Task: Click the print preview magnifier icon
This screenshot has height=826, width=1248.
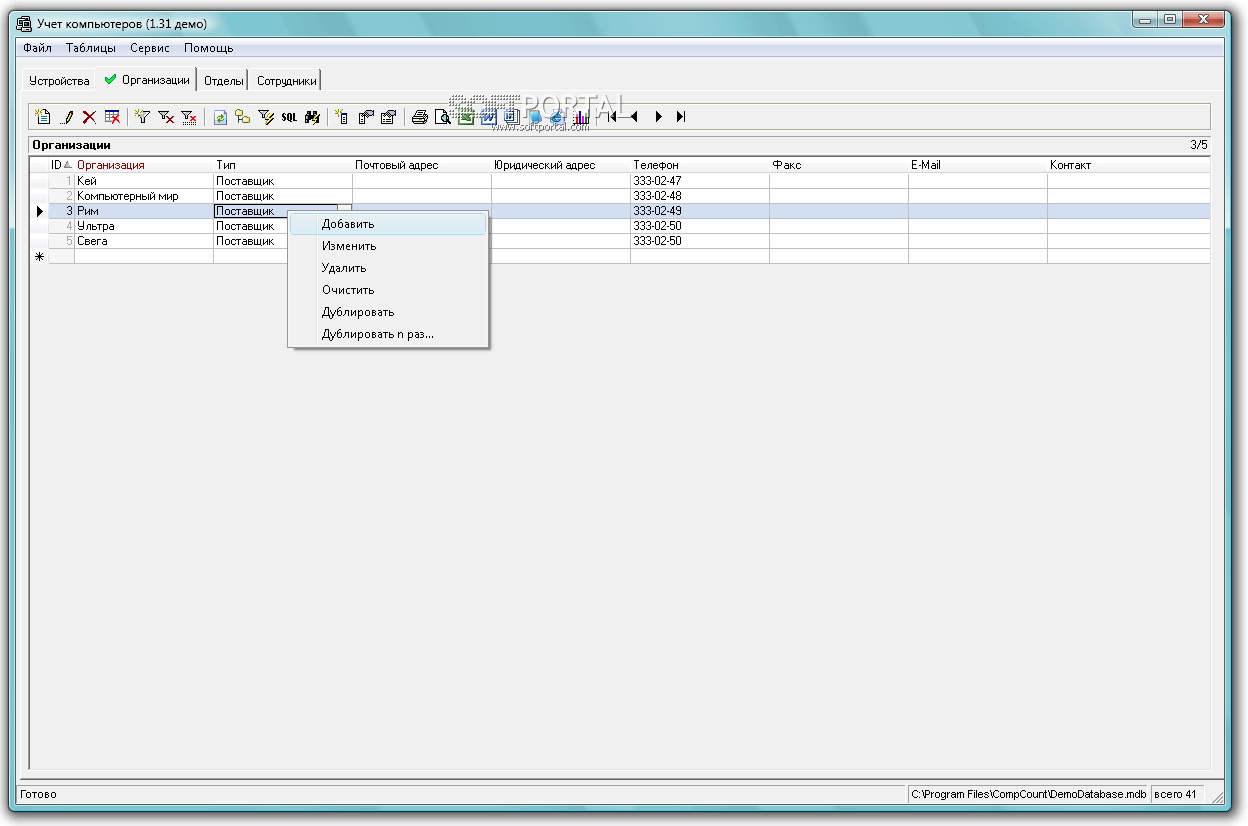Action: [x=442, y=117]
